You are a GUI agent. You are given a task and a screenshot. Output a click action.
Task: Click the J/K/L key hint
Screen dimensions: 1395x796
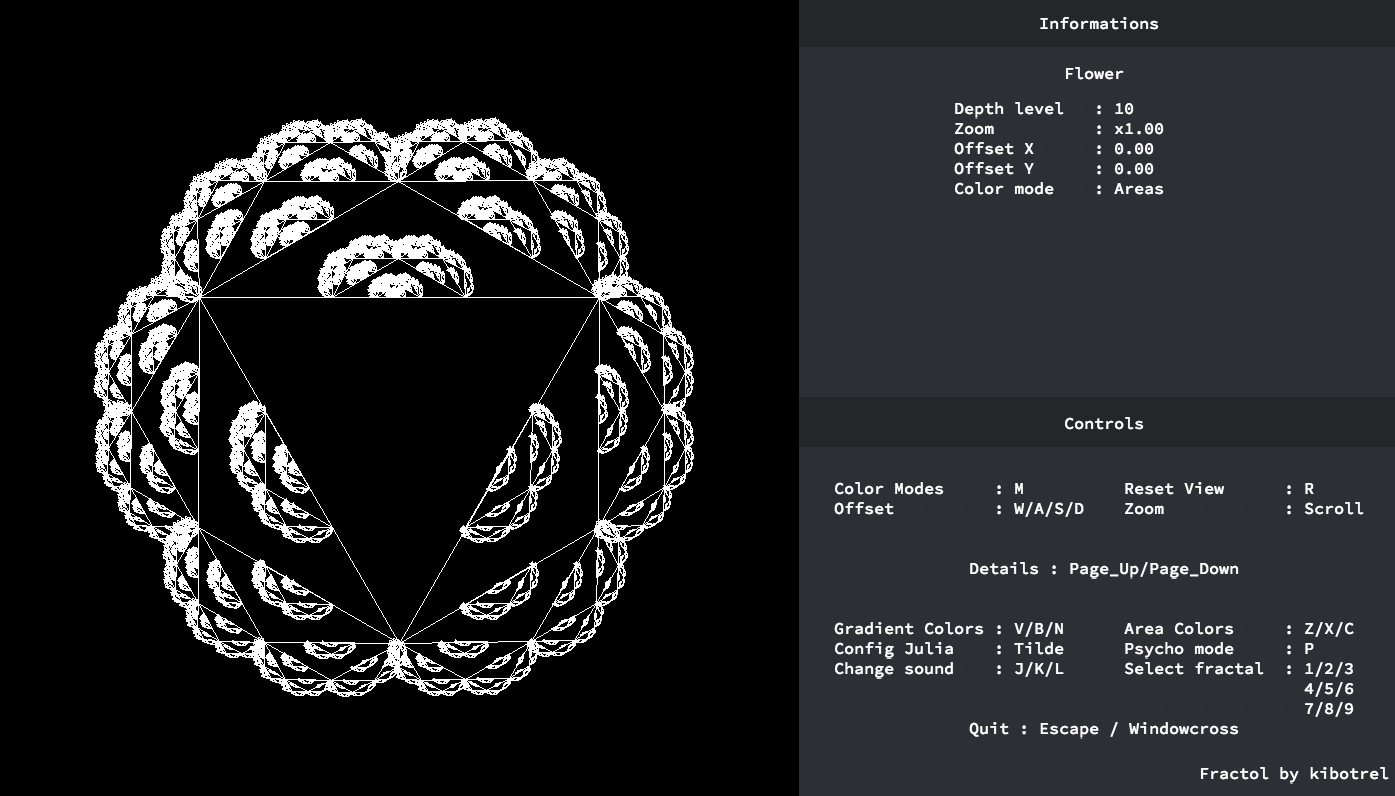pos(1039,668)
